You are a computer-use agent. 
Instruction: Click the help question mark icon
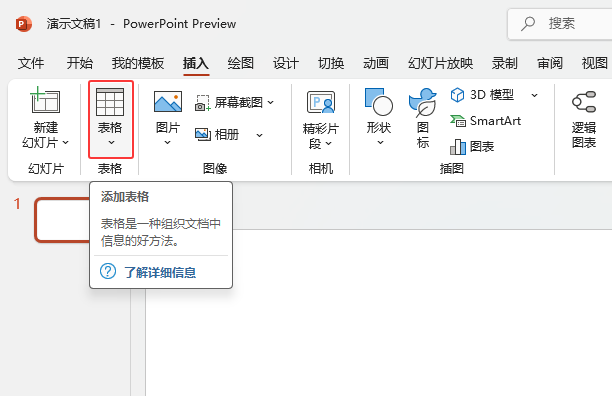coord(108,271)
